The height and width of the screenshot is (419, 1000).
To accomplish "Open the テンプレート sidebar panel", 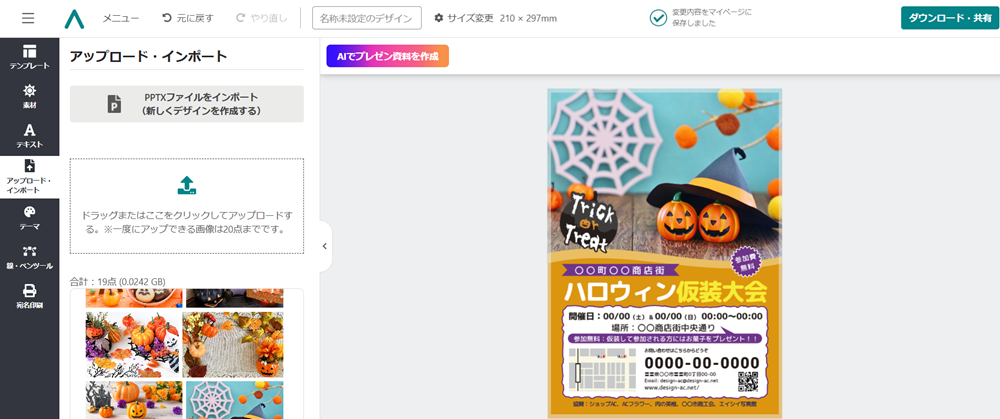I will point(29,57).
